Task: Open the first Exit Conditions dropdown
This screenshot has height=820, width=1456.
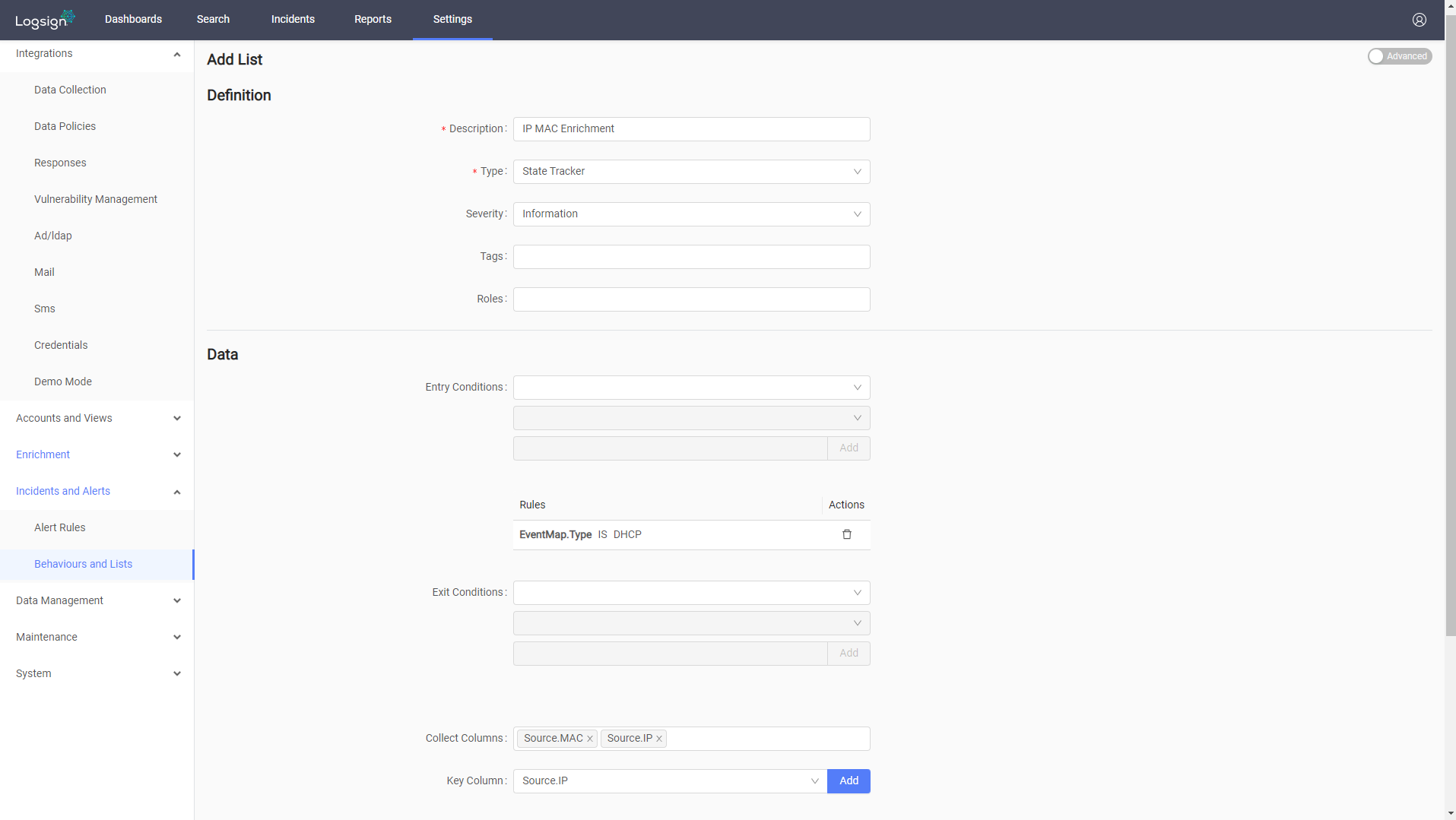Action: [x=690, y=592]
